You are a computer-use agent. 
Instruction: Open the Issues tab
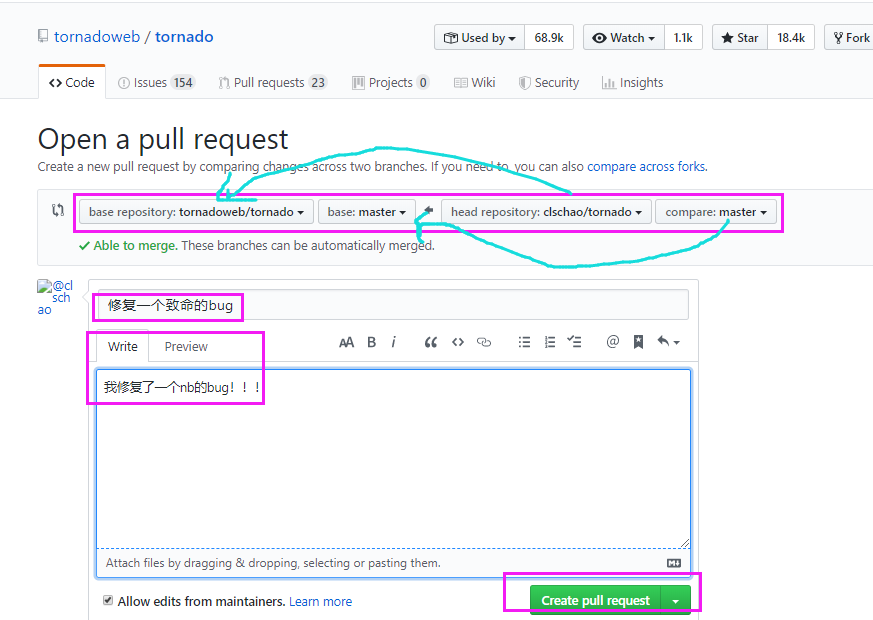pyautogui.click(x=156, y=82)
